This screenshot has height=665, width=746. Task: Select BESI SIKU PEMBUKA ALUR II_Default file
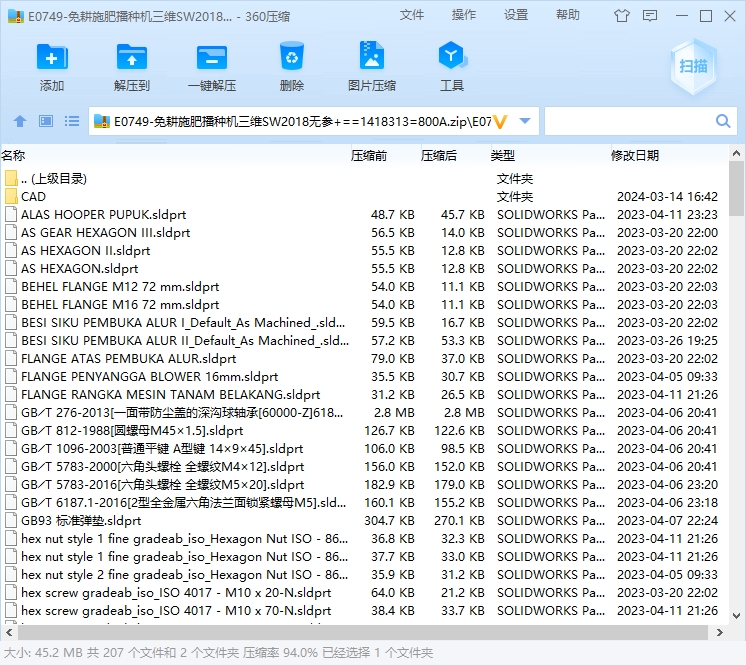(364, 341)
